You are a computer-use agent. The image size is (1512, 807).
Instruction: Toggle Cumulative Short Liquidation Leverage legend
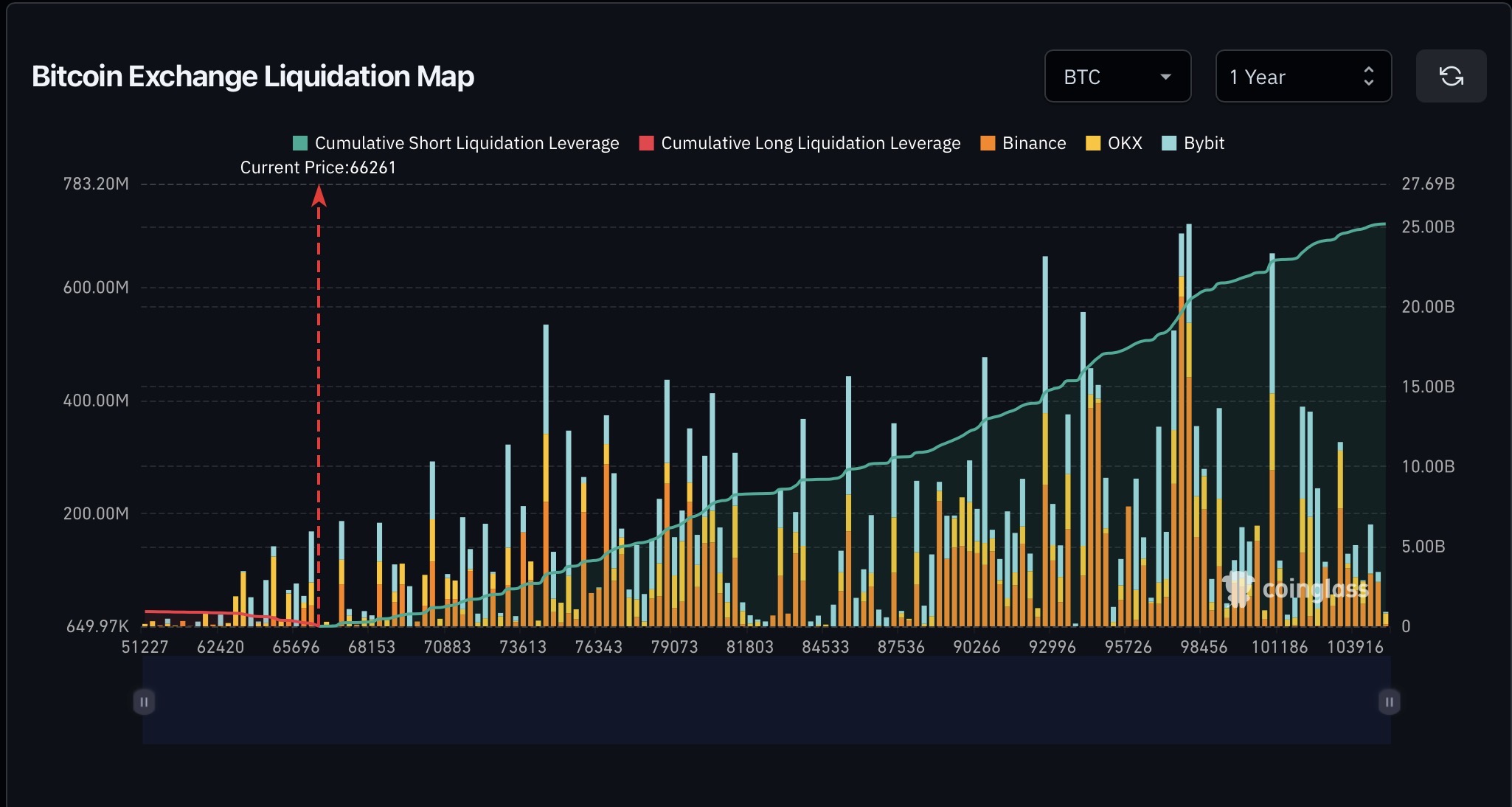pyautogui.click(x=466, y=143)
